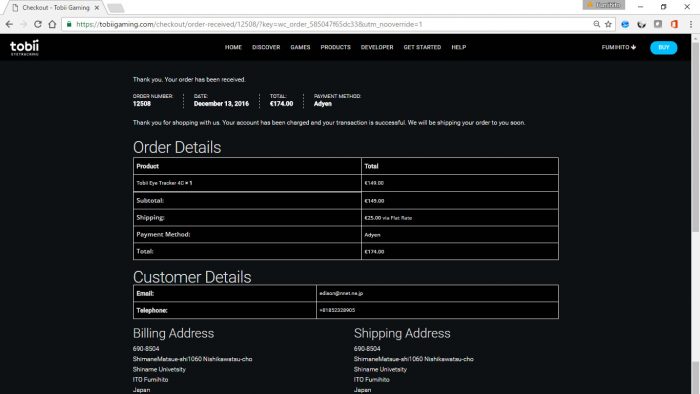This screenshot has width=700, height=394.
Task: Open the GAMES menu item
Action: click(x=300, y=47)
